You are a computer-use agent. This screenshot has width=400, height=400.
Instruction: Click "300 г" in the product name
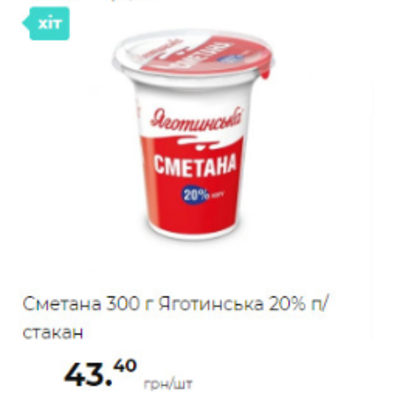(129, 304)
